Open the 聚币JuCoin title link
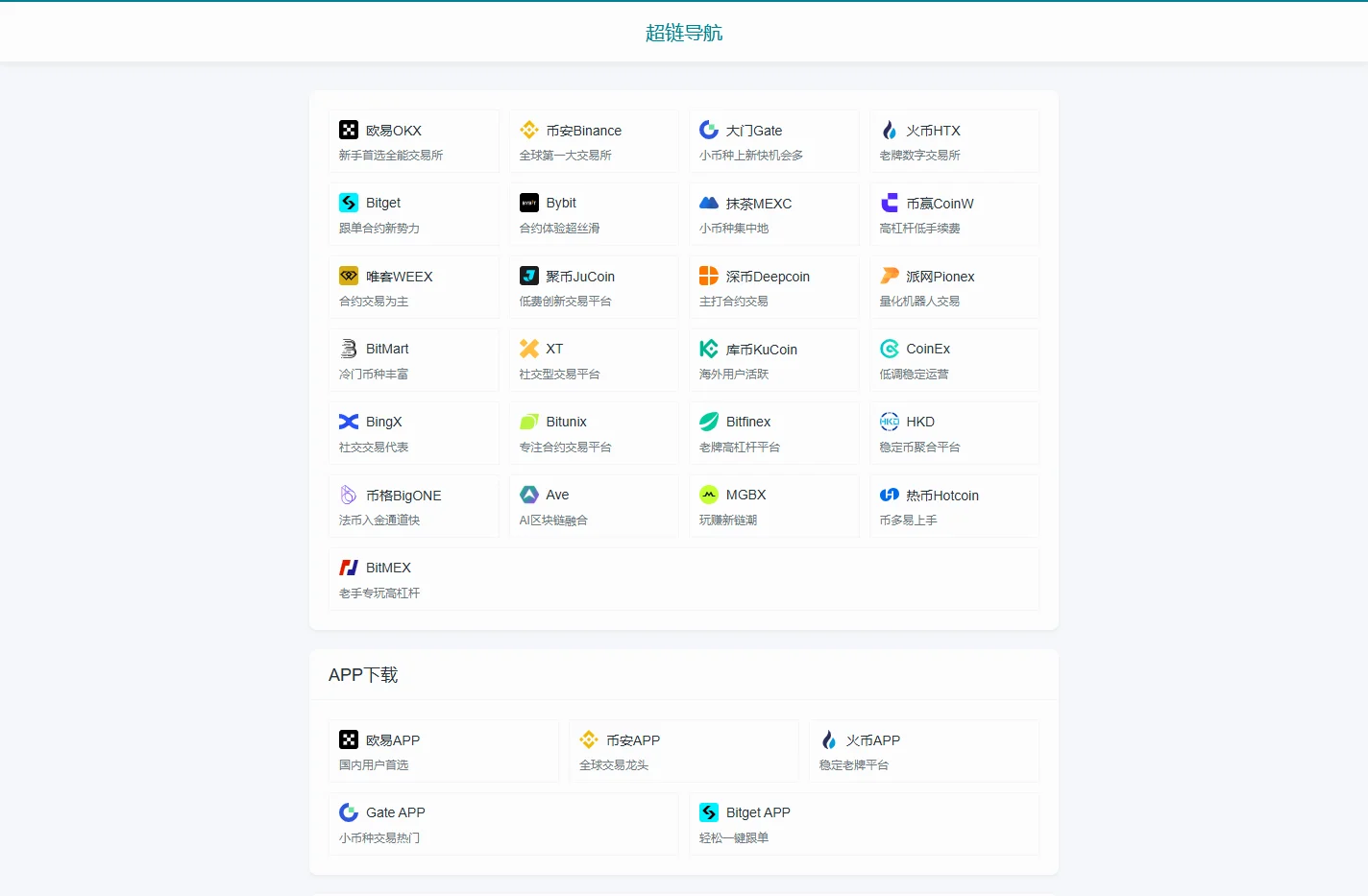The width and height of the screenshot is (1368, 896). (x=580, y=277)
